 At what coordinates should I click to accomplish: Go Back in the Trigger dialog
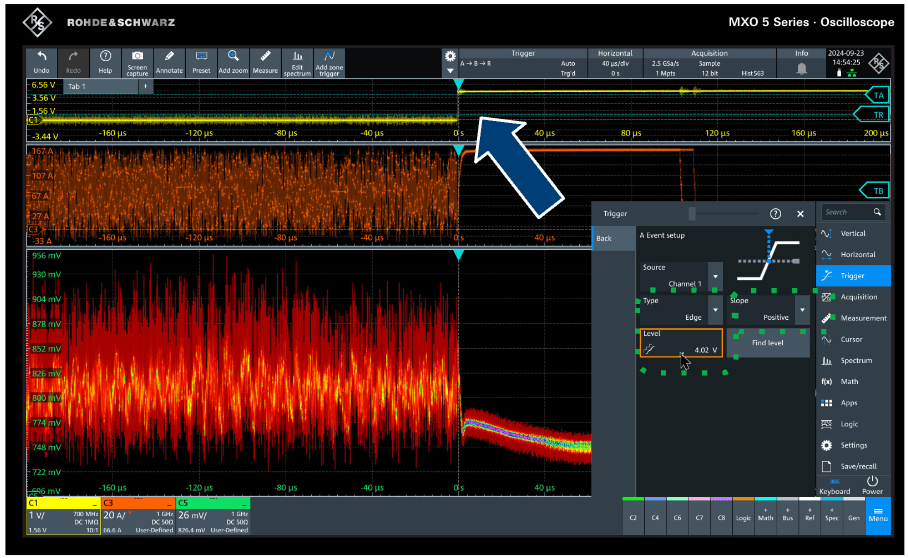[614, 238]
